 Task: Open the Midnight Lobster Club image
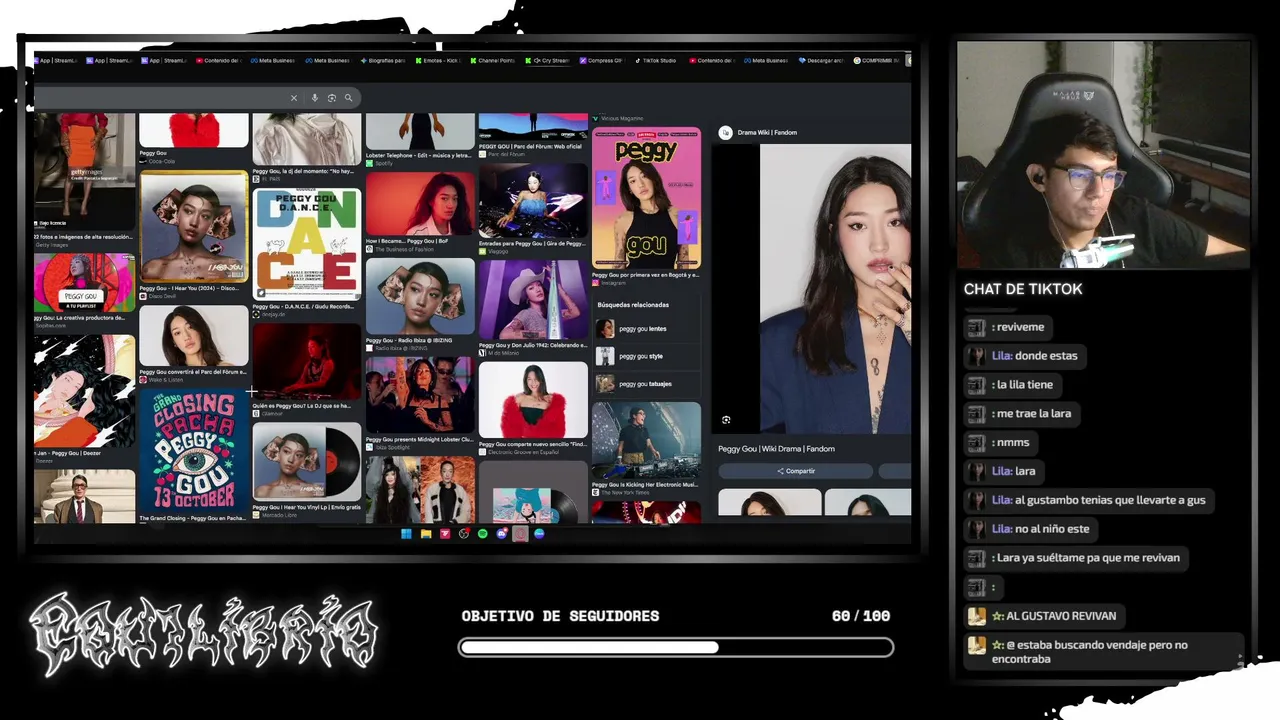click(x=420, y=393)
